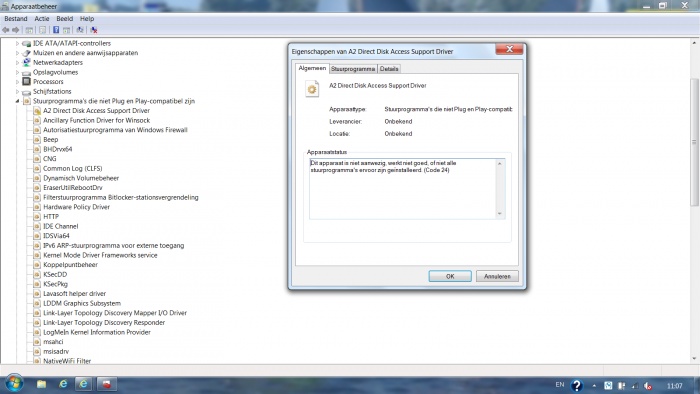Click OK in the properties dialog

tap(450, 276)
